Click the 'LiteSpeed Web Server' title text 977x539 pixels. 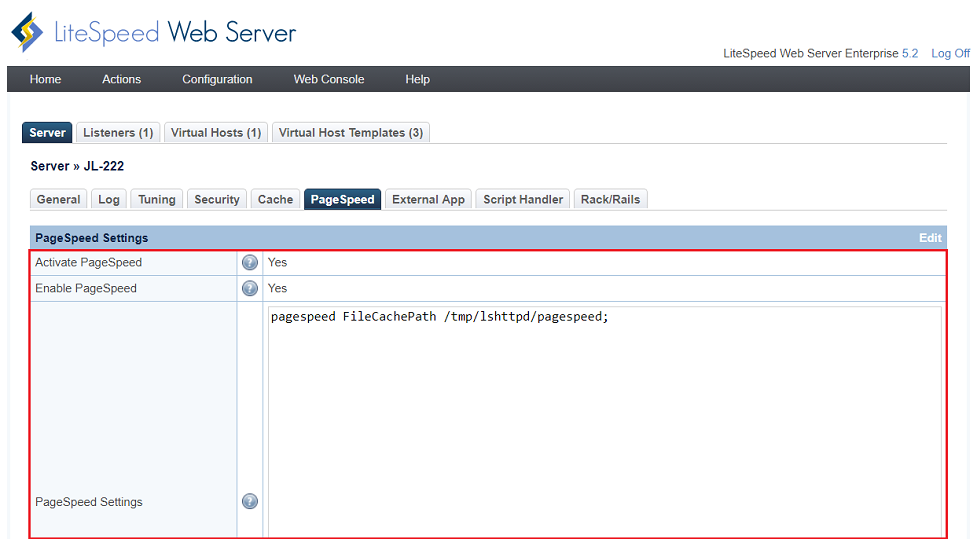tap(175, 32)
